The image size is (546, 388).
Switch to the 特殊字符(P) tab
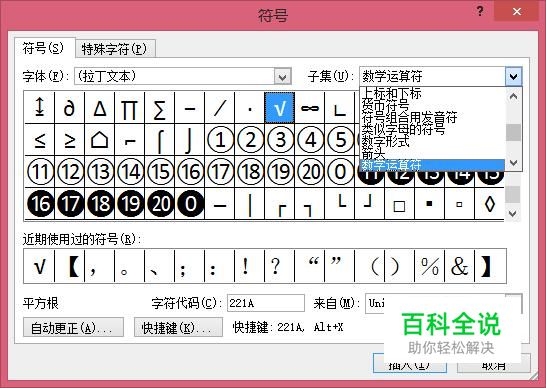115,49
